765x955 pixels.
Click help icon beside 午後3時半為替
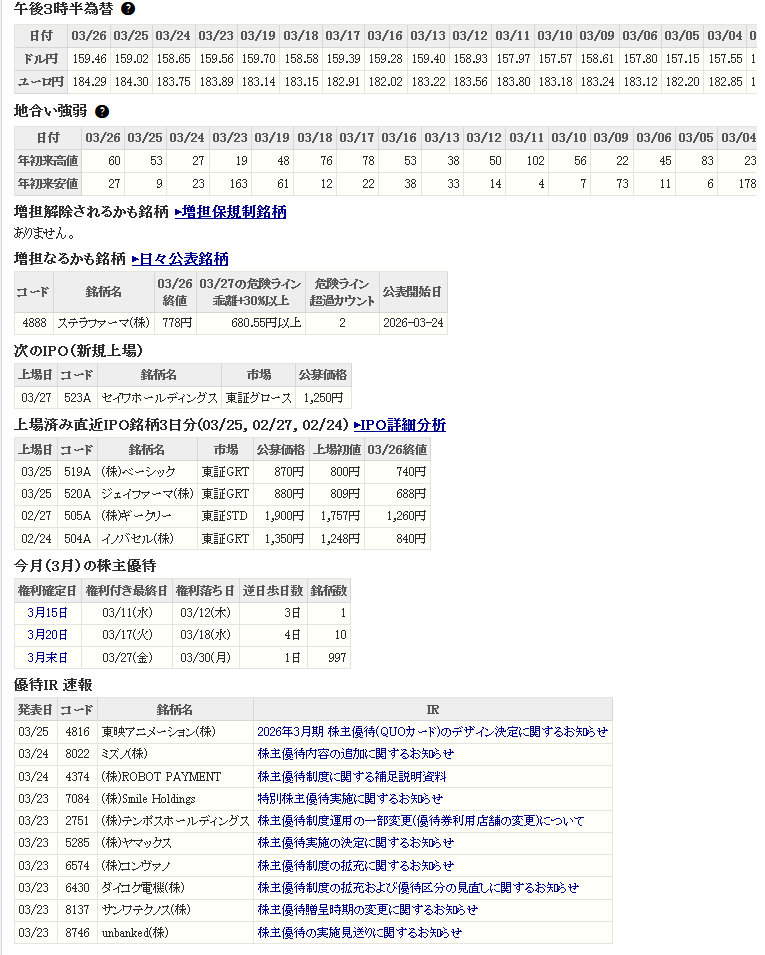(128, 9)
